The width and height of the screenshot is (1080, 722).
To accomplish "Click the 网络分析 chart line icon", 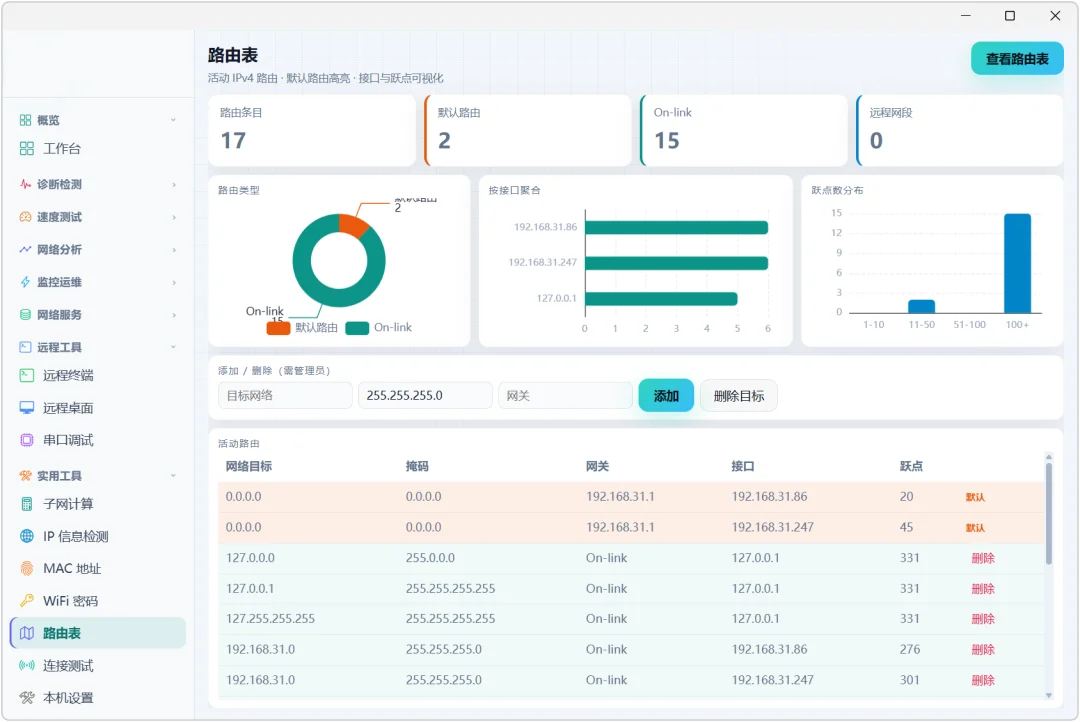I will [25, 249].
